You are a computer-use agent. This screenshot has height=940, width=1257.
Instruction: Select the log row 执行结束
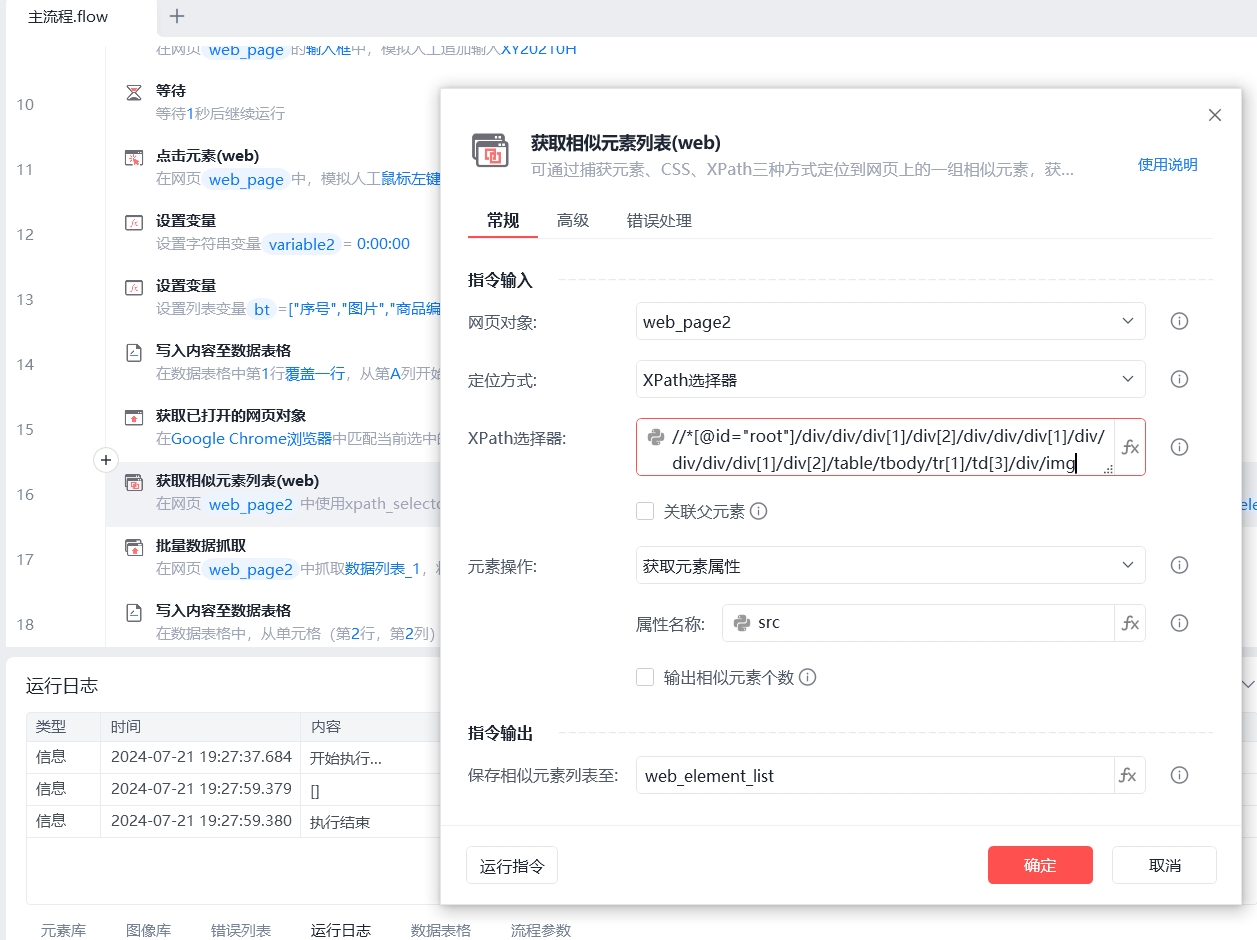click(233, 821)
